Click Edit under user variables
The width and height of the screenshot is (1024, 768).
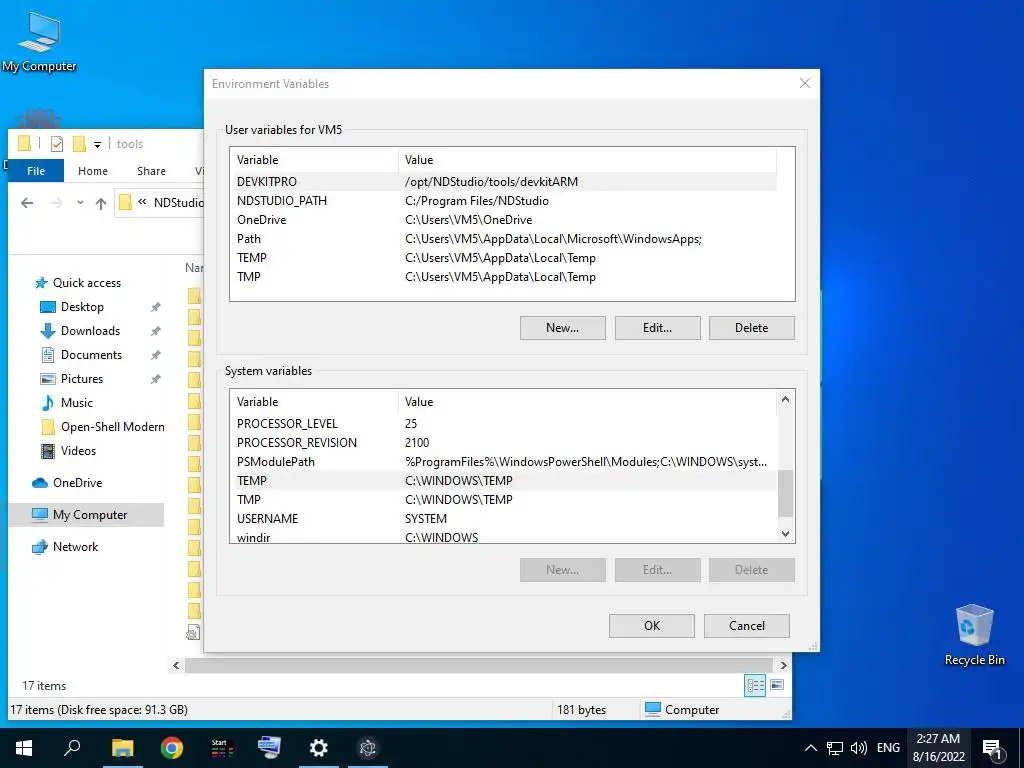[x=657, y=328]
